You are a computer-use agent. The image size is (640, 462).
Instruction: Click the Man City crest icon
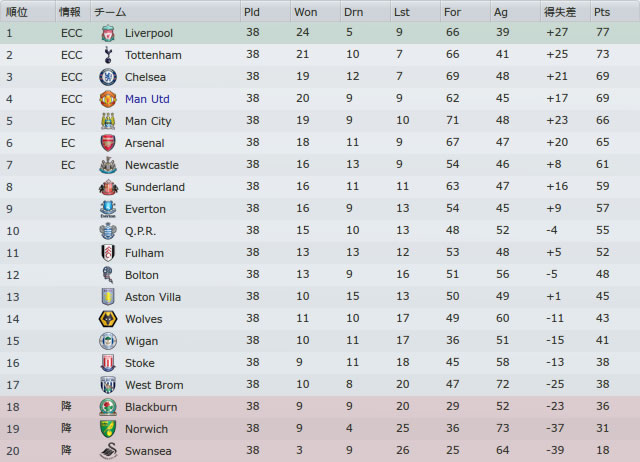tap(108, 121)
